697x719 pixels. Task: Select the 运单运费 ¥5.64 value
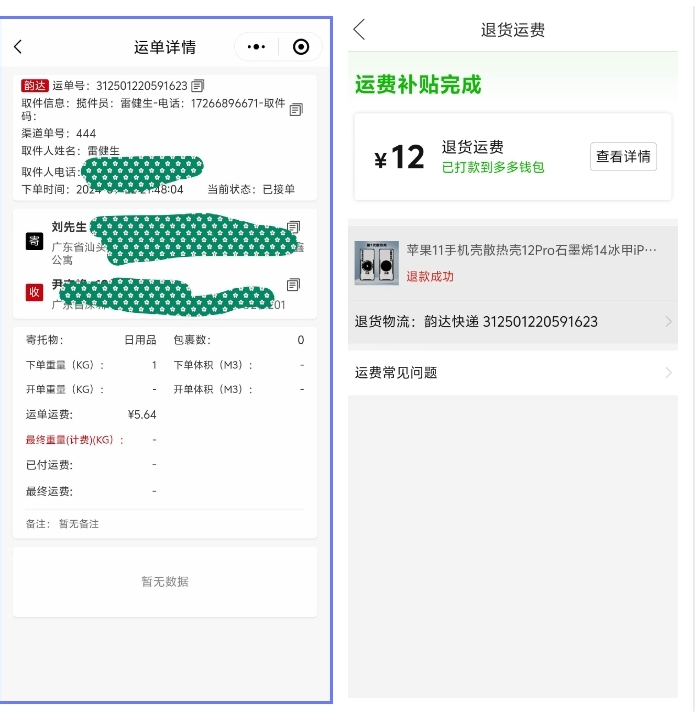[x=142, y=415]
